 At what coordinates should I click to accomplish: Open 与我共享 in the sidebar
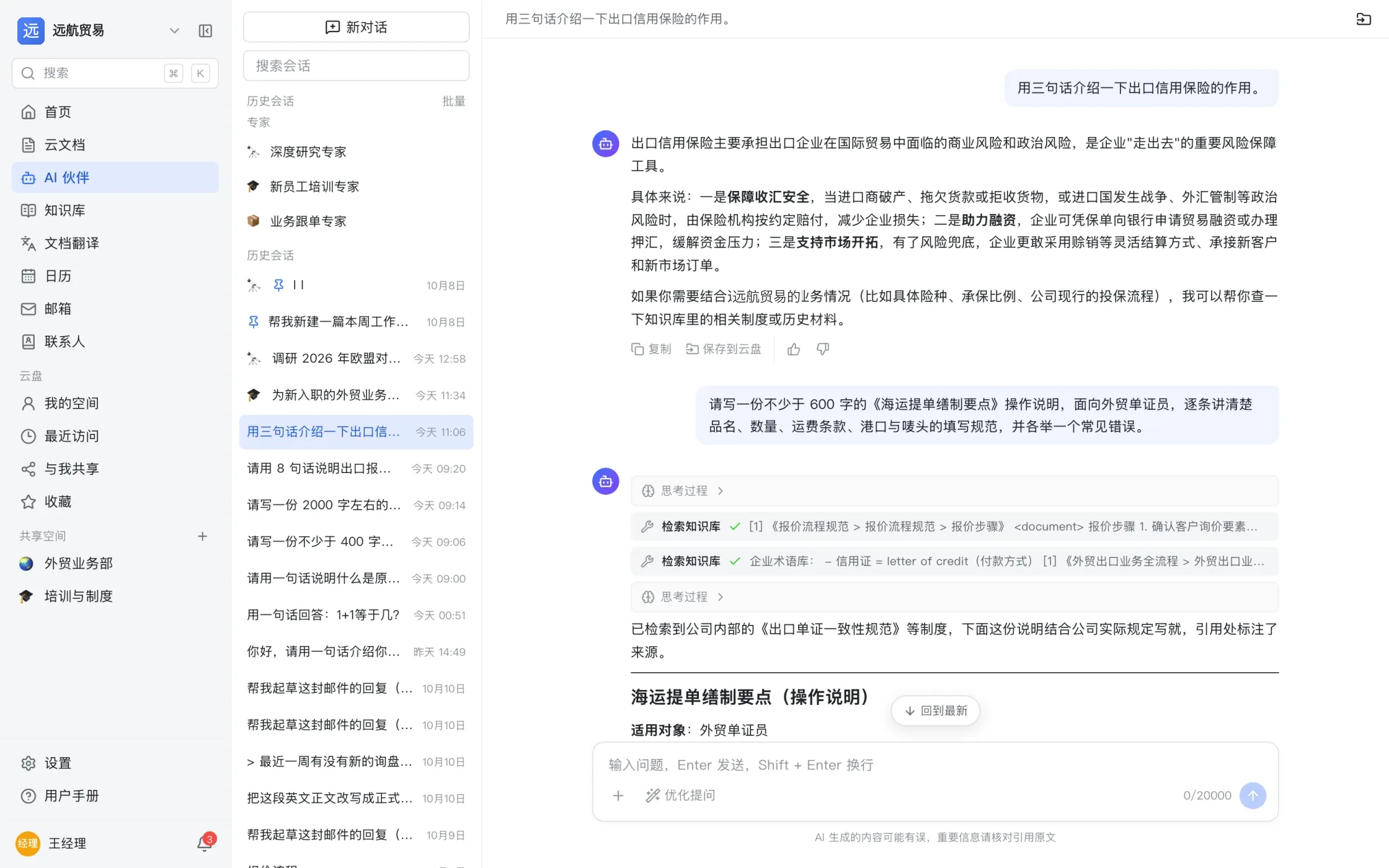[115, 469]
